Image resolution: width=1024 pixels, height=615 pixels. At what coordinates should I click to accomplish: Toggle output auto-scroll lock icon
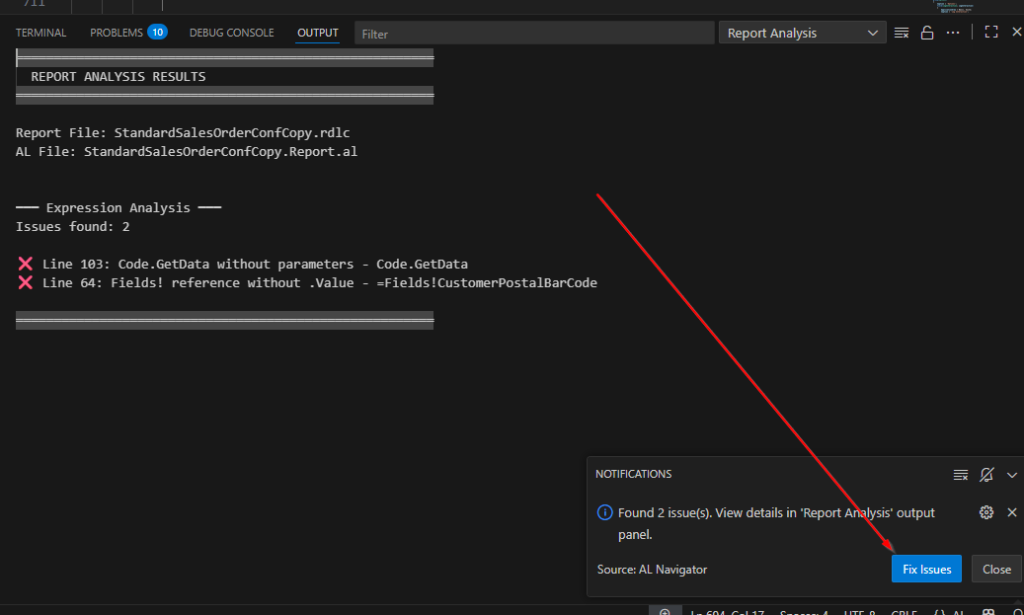pos(927,33)
